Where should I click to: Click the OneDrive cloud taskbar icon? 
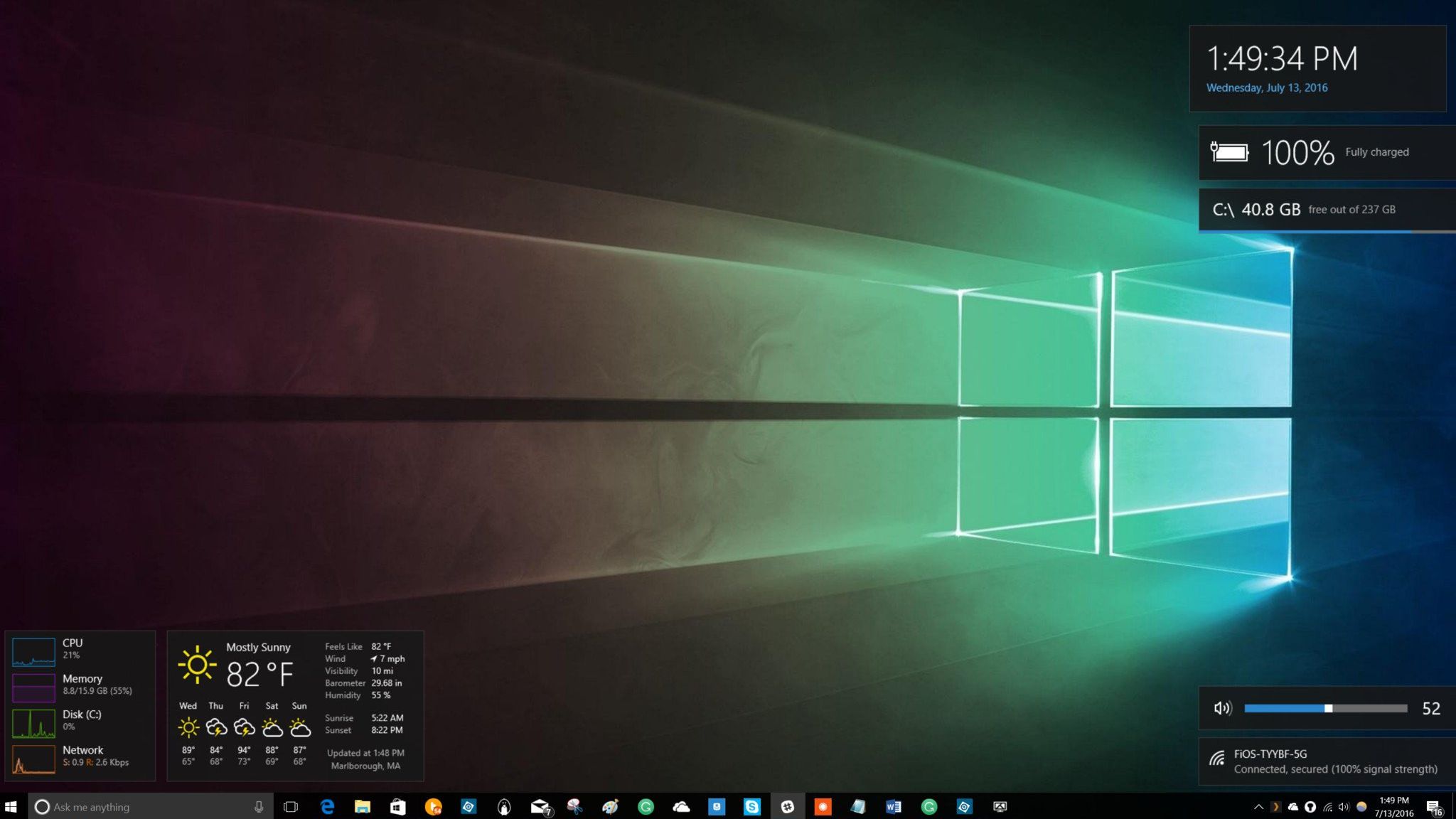681,806
